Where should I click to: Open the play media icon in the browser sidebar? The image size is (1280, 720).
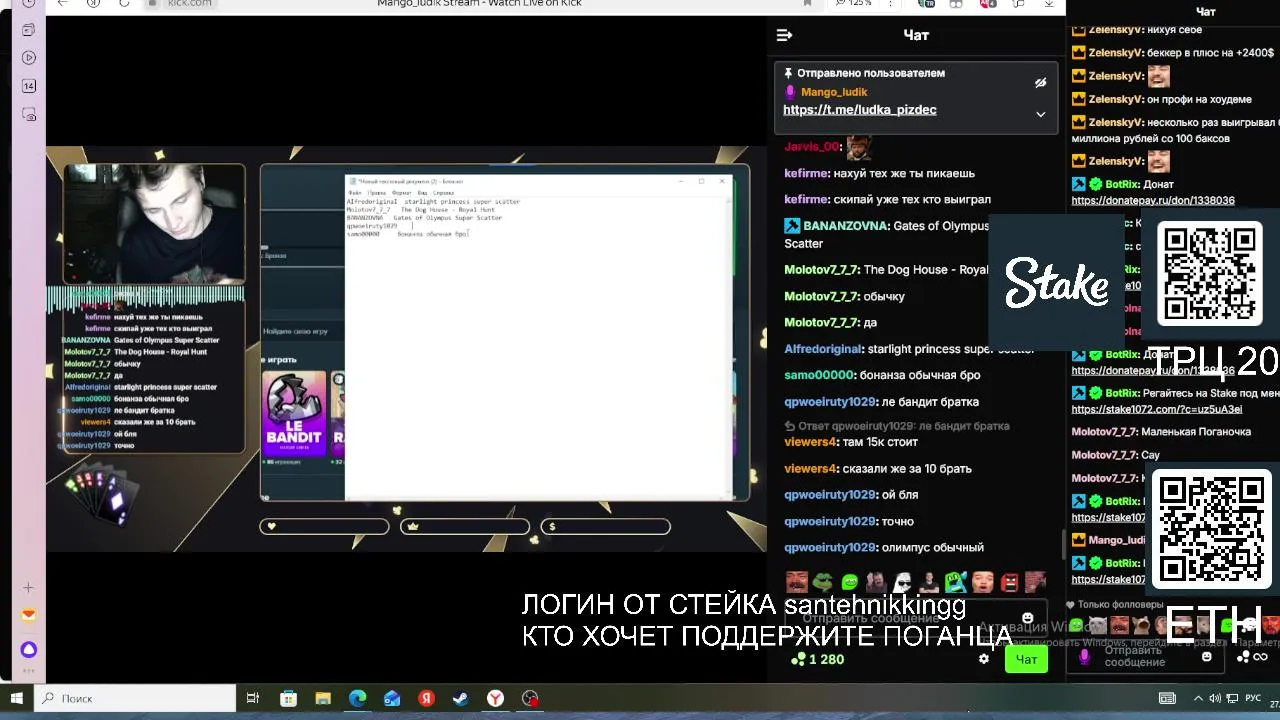[29, 58]
